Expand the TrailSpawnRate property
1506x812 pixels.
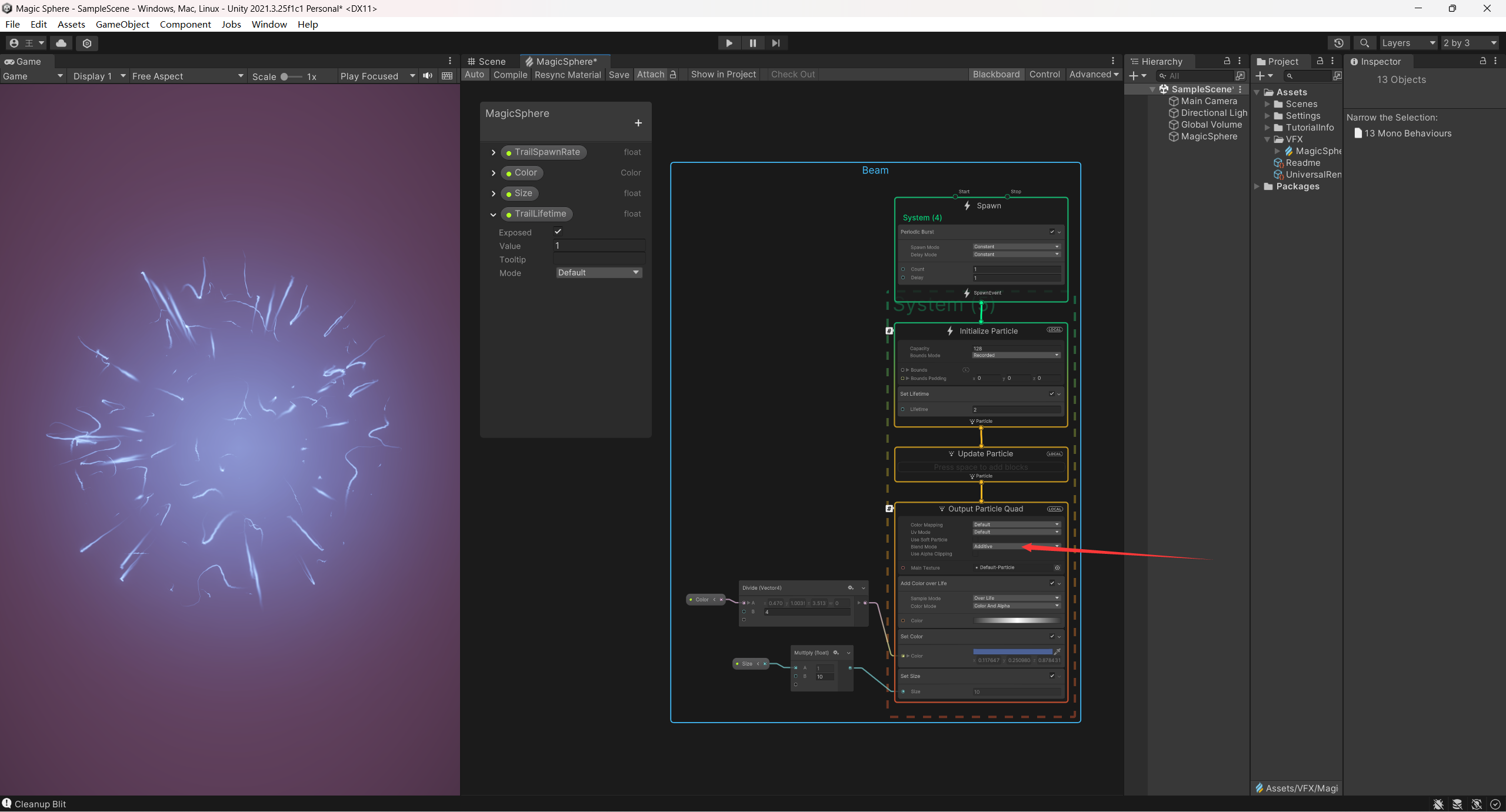(x=494, y=152)
